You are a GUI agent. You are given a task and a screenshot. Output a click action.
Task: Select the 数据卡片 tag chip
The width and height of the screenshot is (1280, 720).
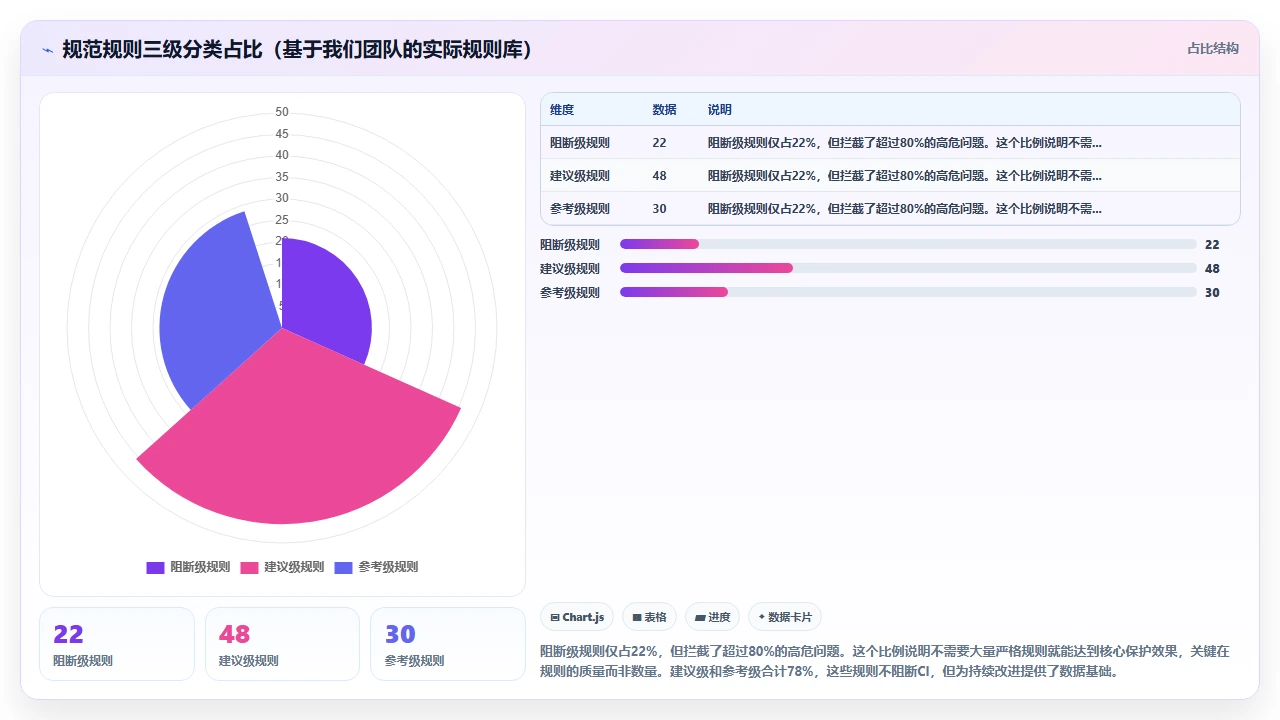coord(785,617)
